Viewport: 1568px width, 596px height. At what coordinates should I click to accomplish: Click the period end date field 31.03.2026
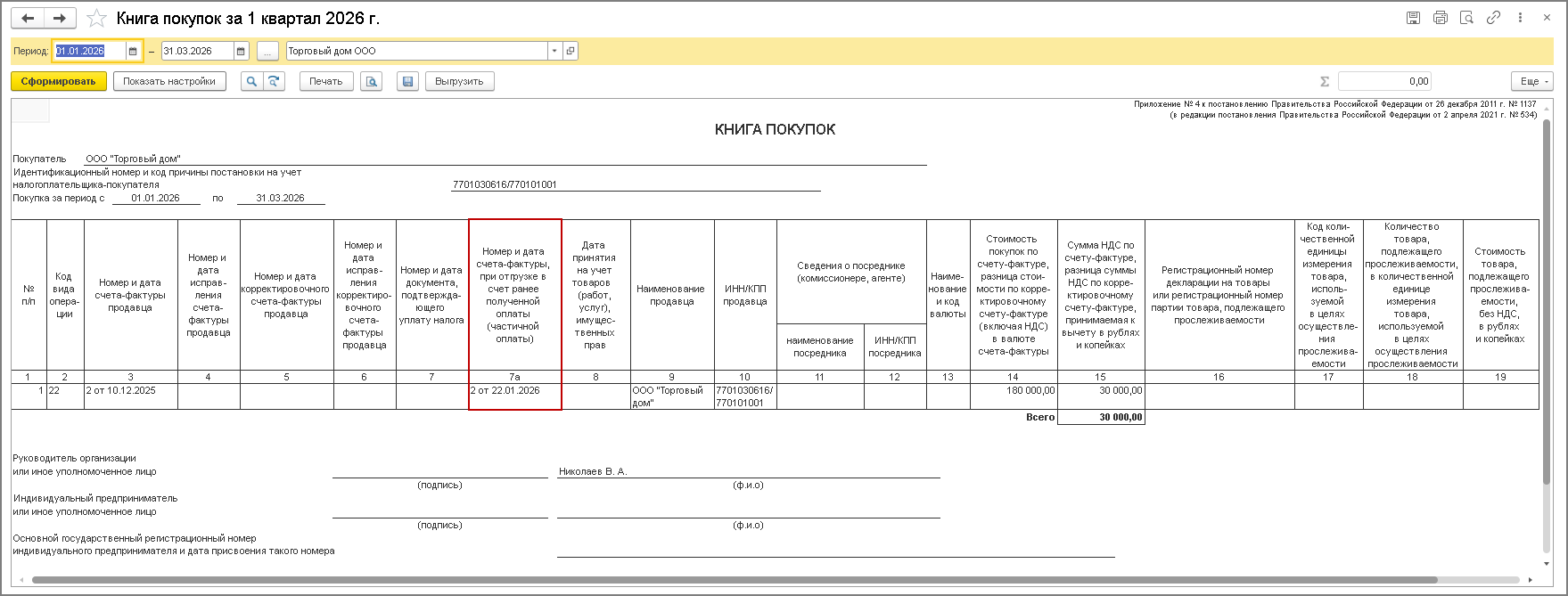(197, 52)
